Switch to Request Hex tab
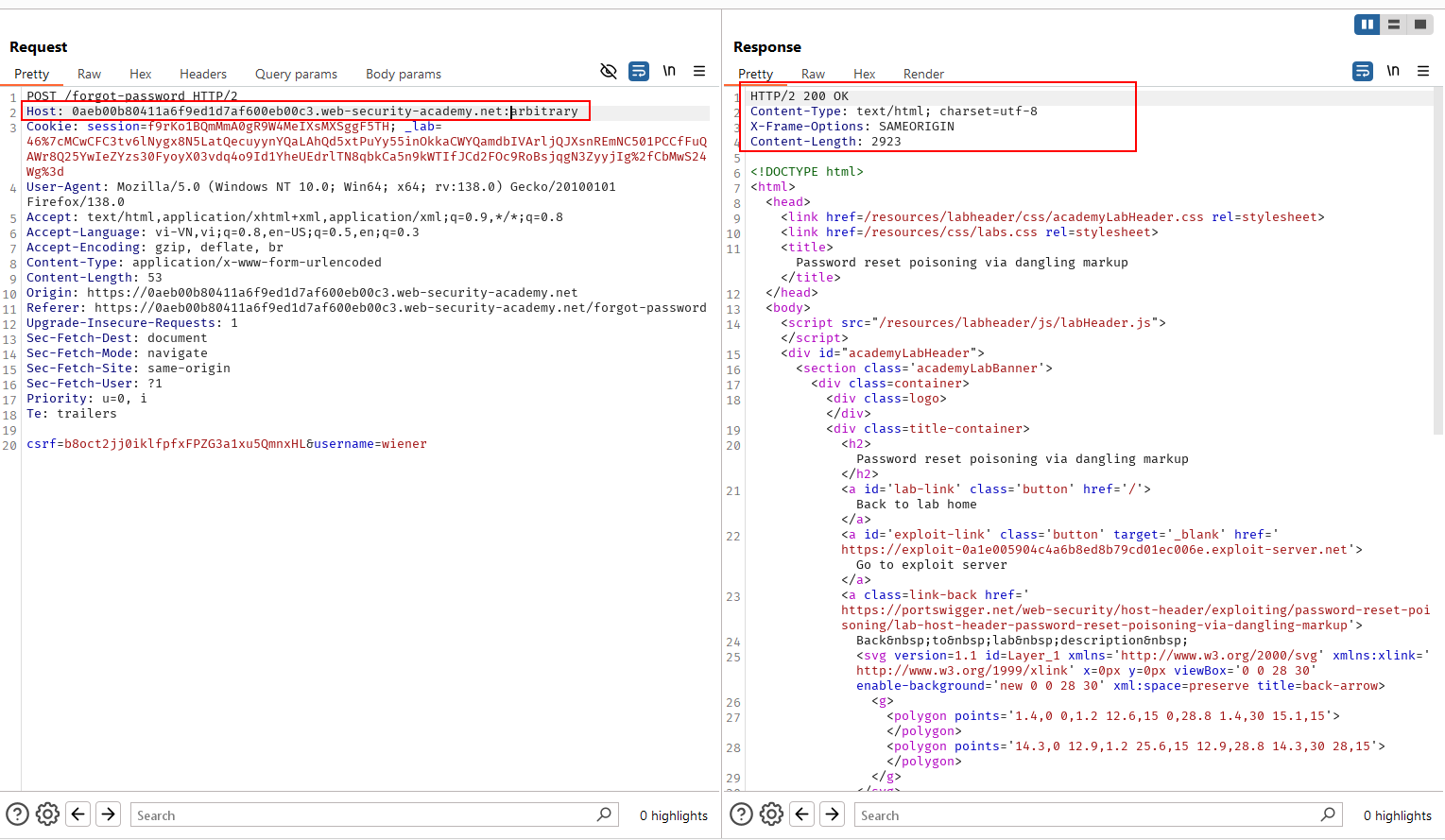Screen dimensions: 1445x840 [x=140, y=74]
